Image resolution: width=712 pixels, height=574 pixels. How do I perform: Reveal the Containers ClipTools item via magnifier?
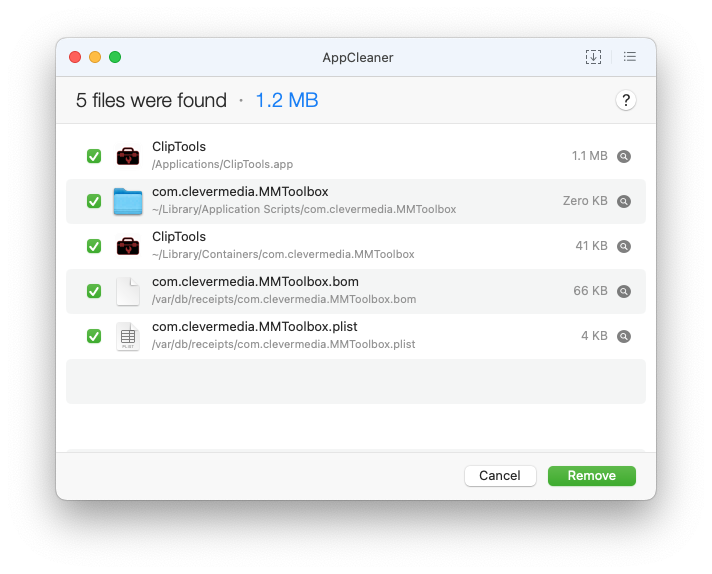coord(623,246)
